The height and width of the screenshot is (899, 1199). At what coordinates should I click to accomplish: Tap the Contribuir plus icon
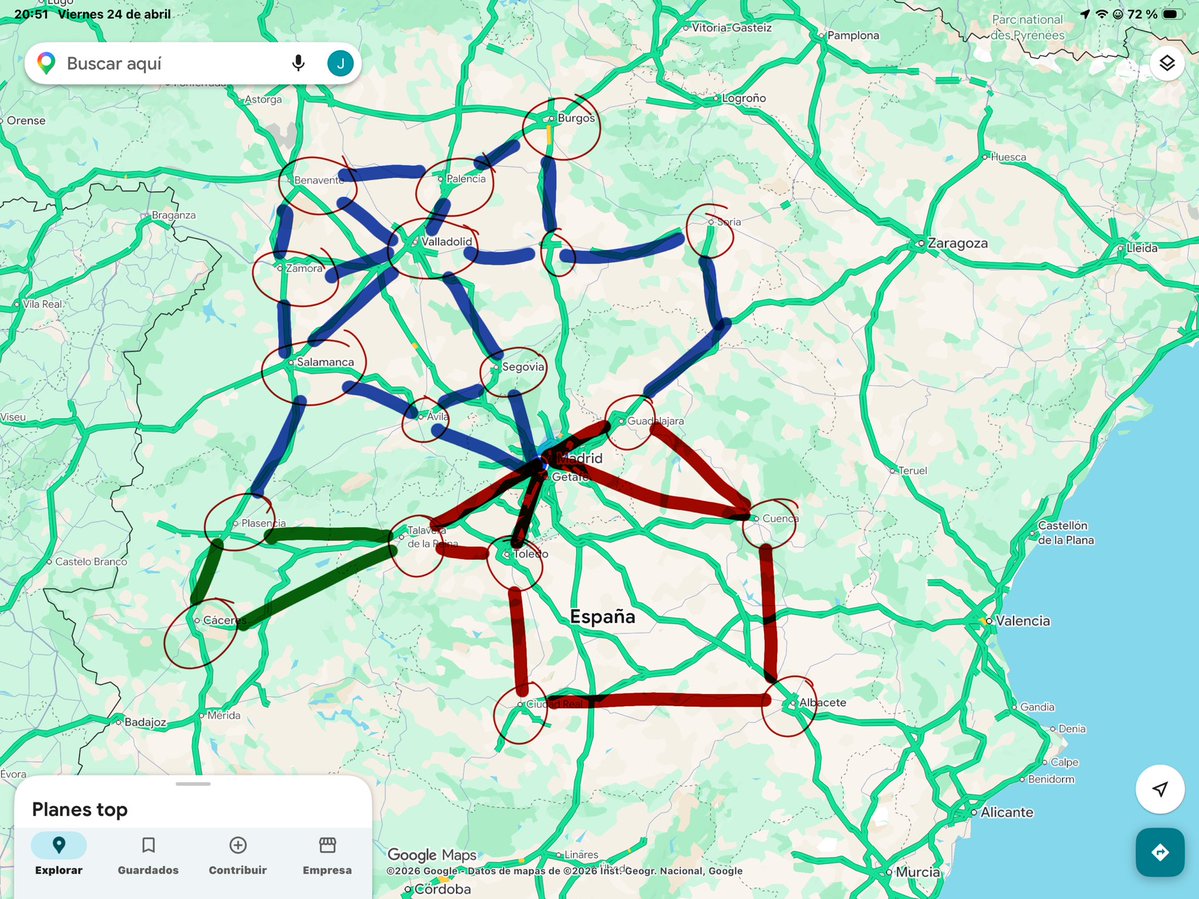[237, 845]
